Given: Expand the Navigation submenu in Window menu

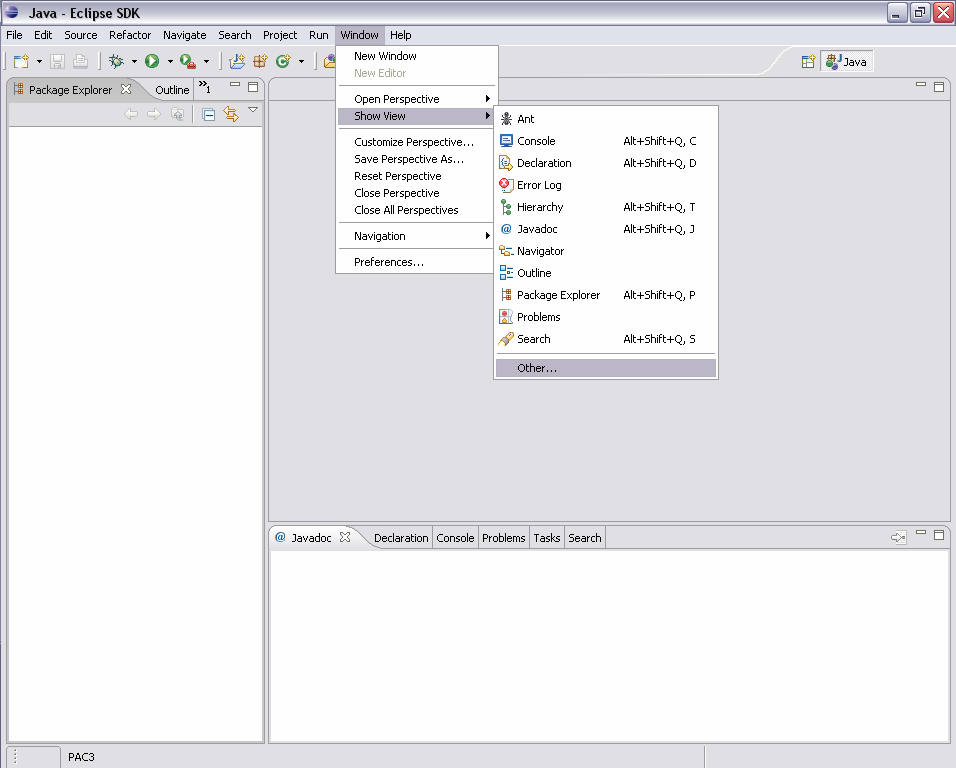Looking at the screenshot, I should [416, 236].
